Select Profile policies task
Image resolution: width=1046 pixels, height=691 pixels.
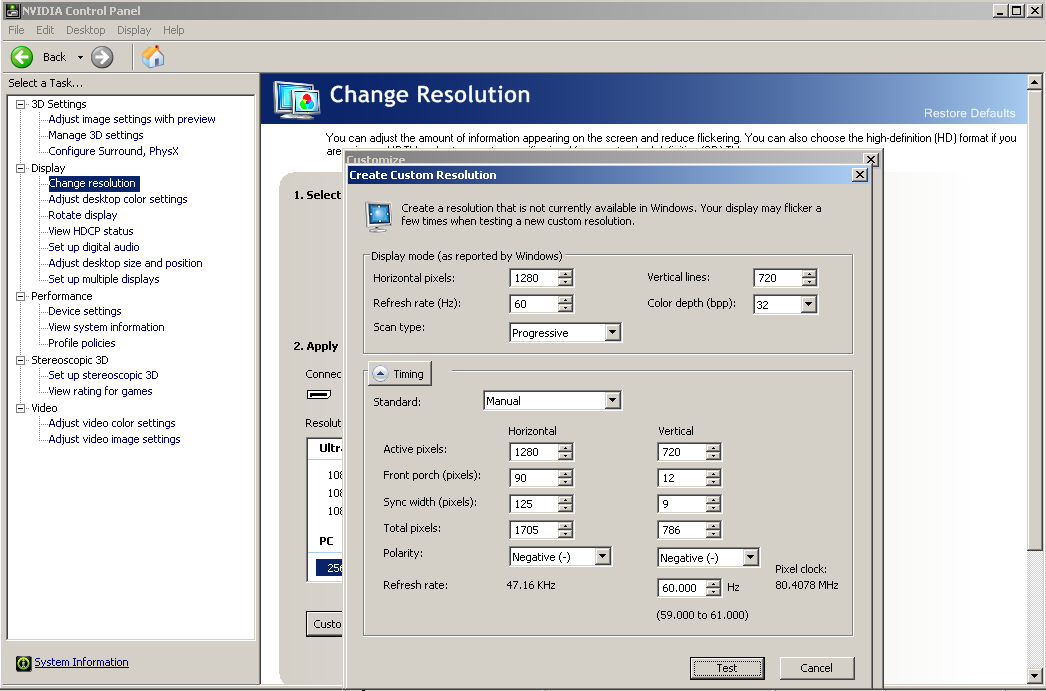point(82,343)
